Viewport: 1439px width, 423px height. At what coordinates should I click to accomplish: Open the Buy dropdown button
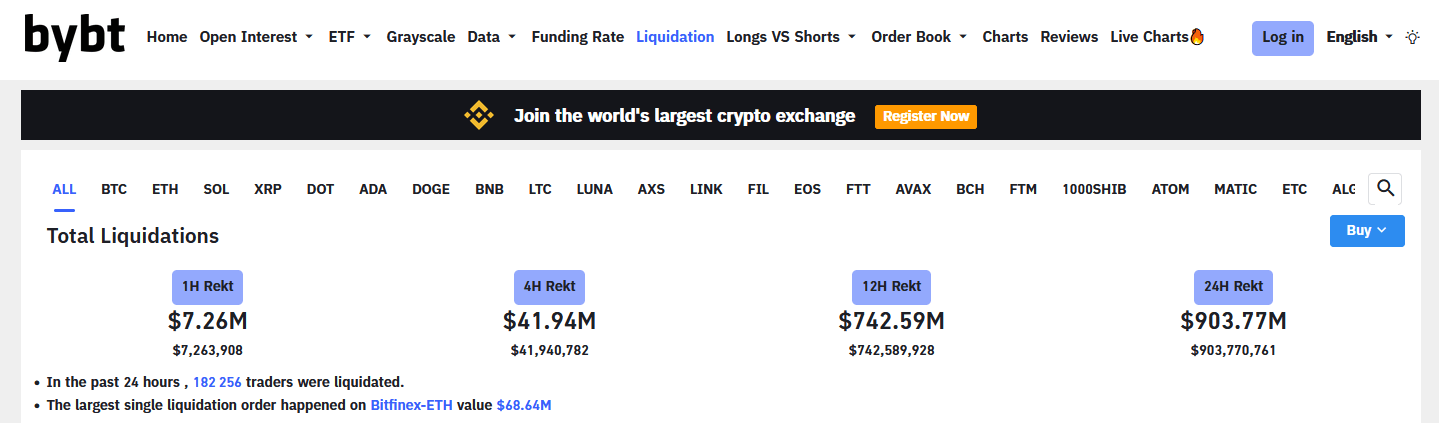click(x=1366, y=230)
